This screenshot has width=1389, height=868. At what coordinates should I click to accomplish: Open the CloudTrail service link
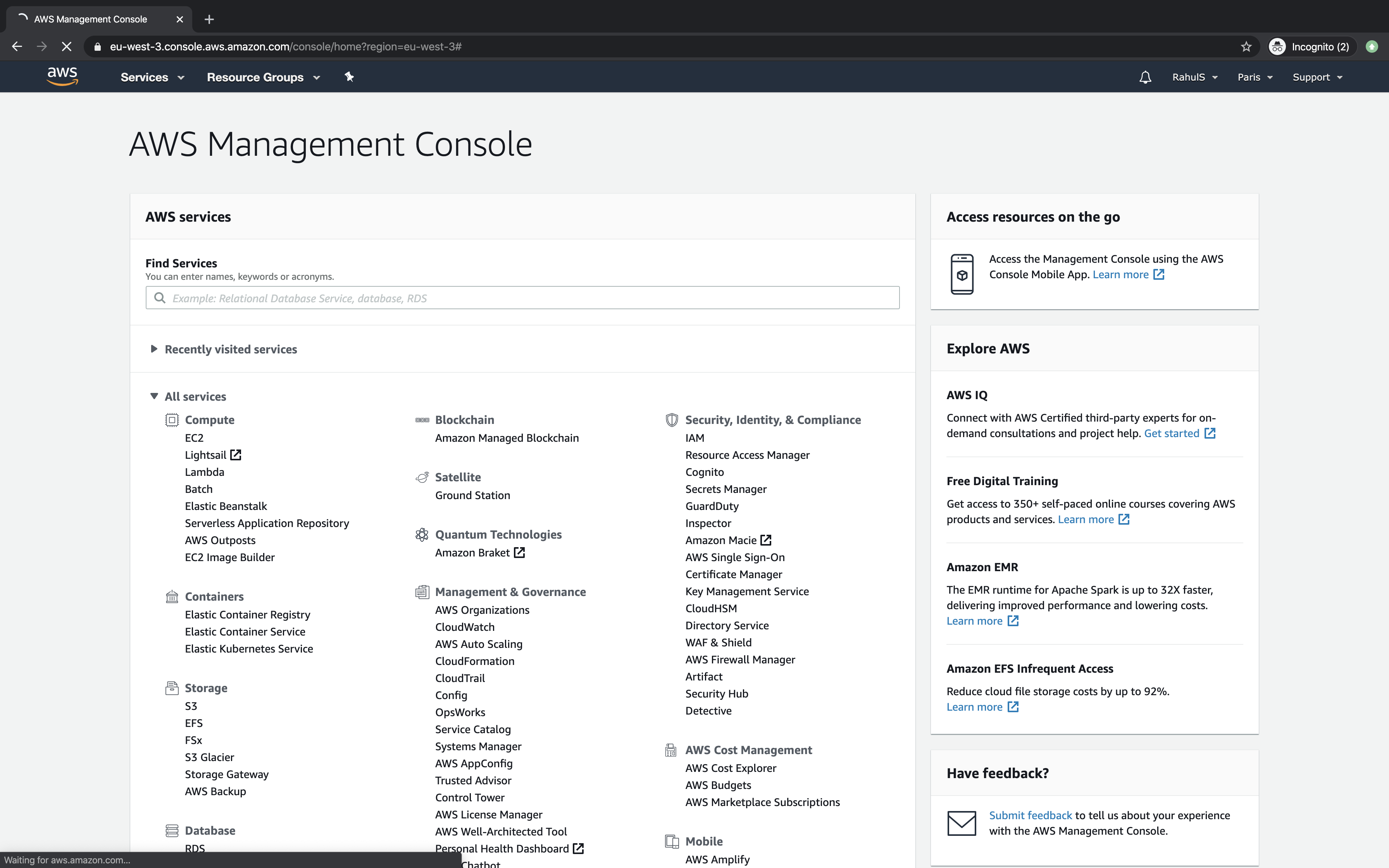tap(460, 678)
